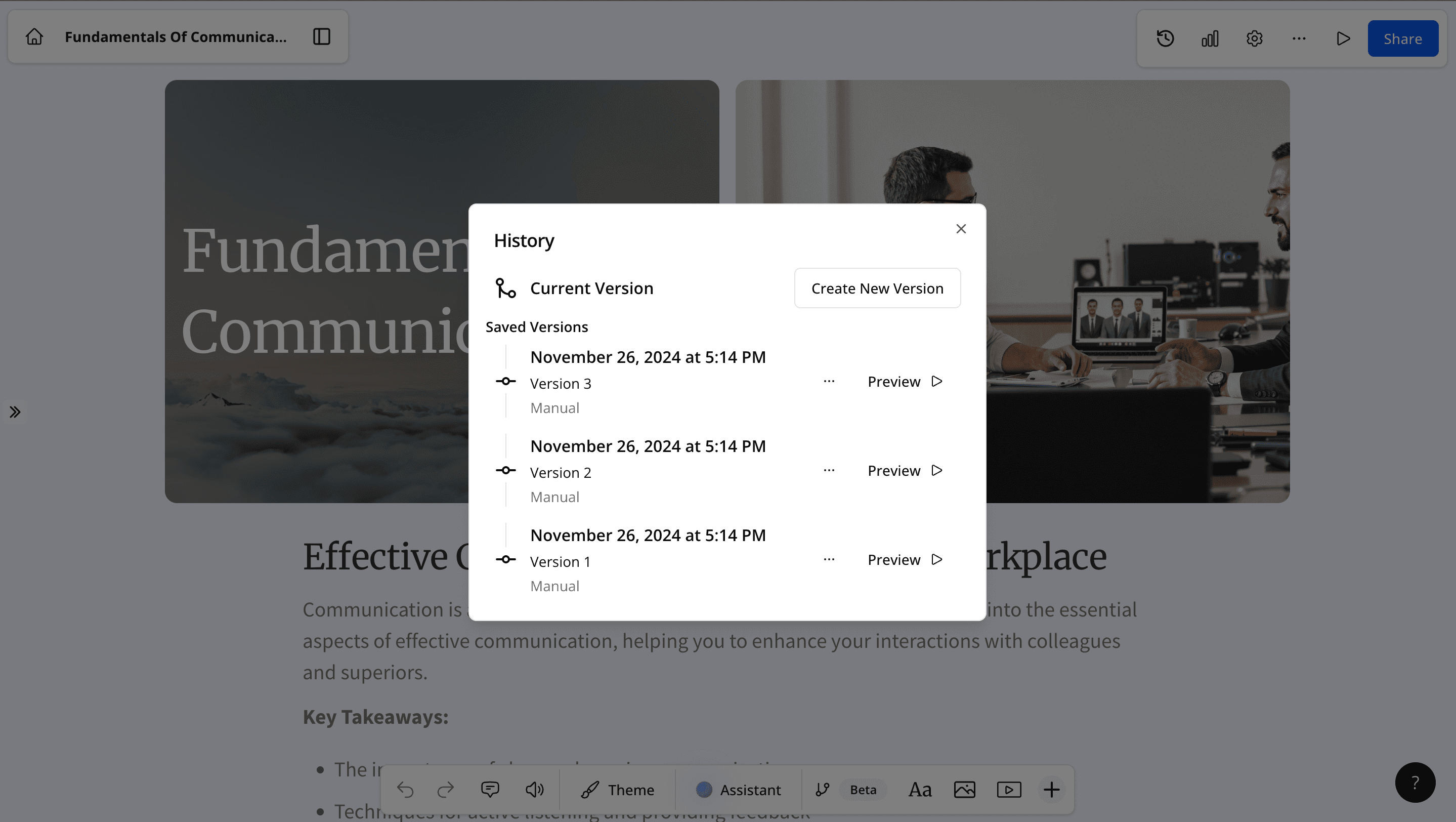1456x822 pixels.
Task: Insert a video from bottom toolbar
Action: coord(1009,790)
